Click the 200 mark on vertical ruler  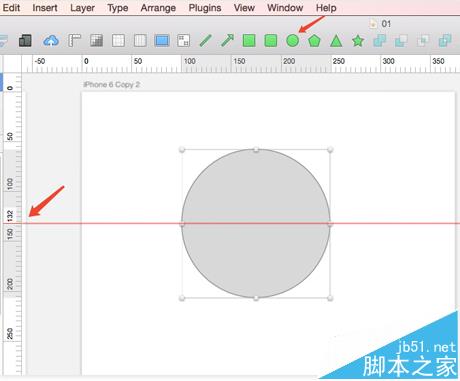[x=10, y=284]
